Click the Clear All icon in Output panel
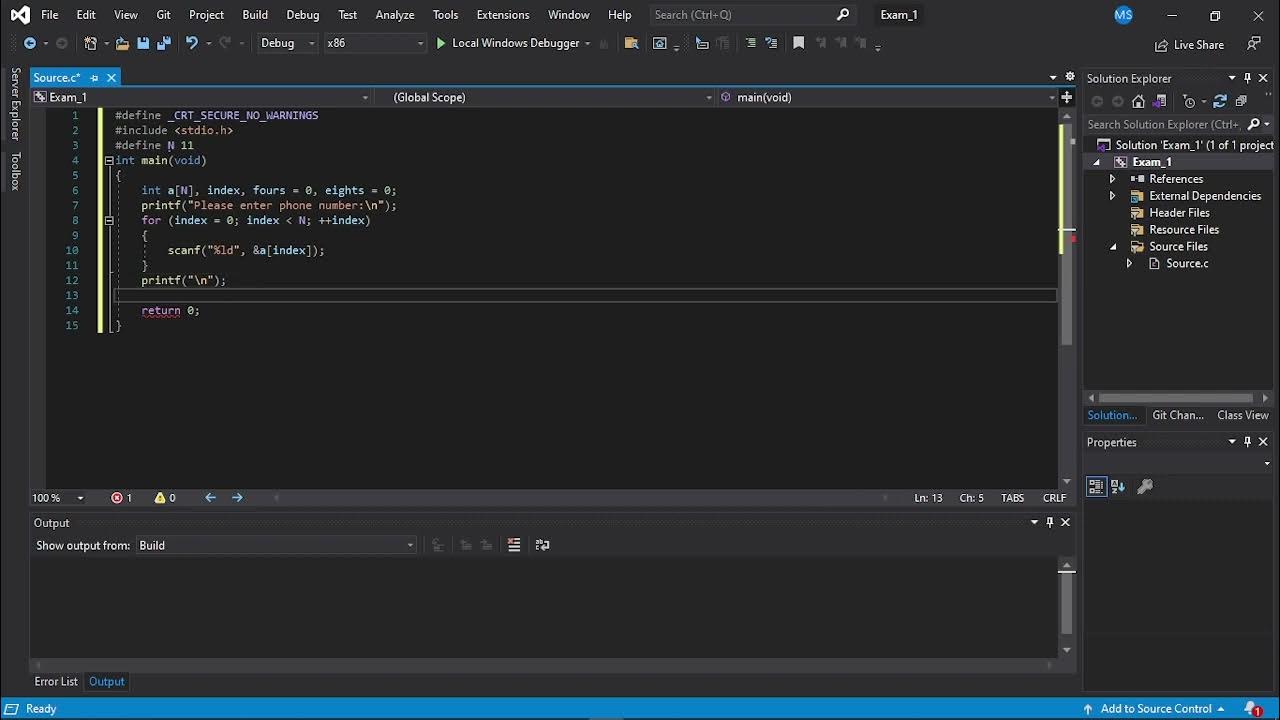Viewport: 1280px width, 720px height. (x=514, y=545)
